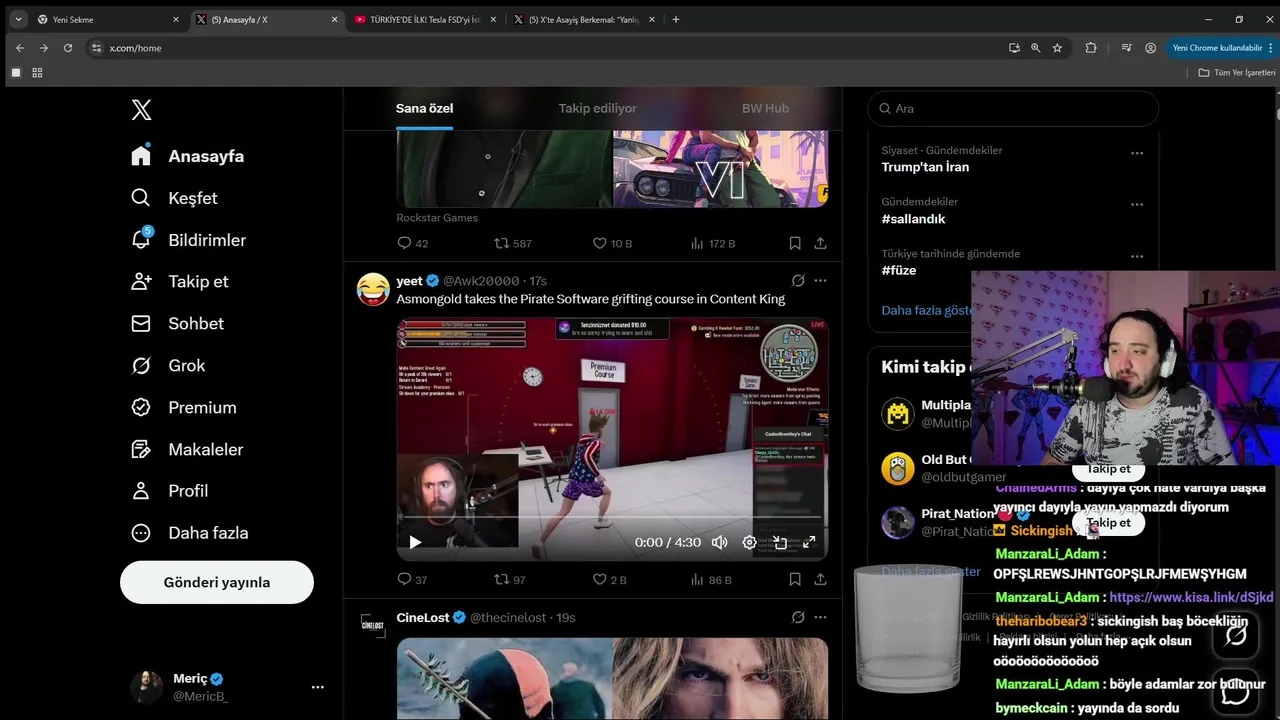
Task: Click the X logo in sidebar
Action: [x=142, y=110]
